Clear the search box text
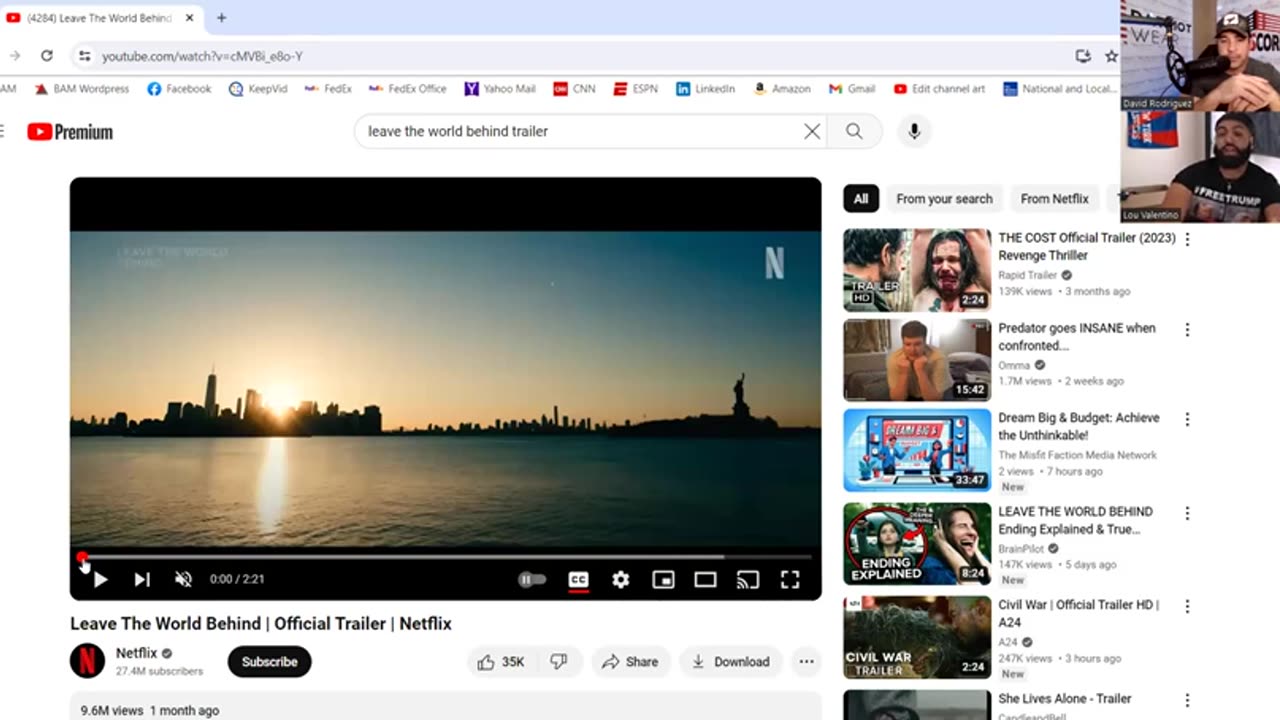 click(812, 131)
